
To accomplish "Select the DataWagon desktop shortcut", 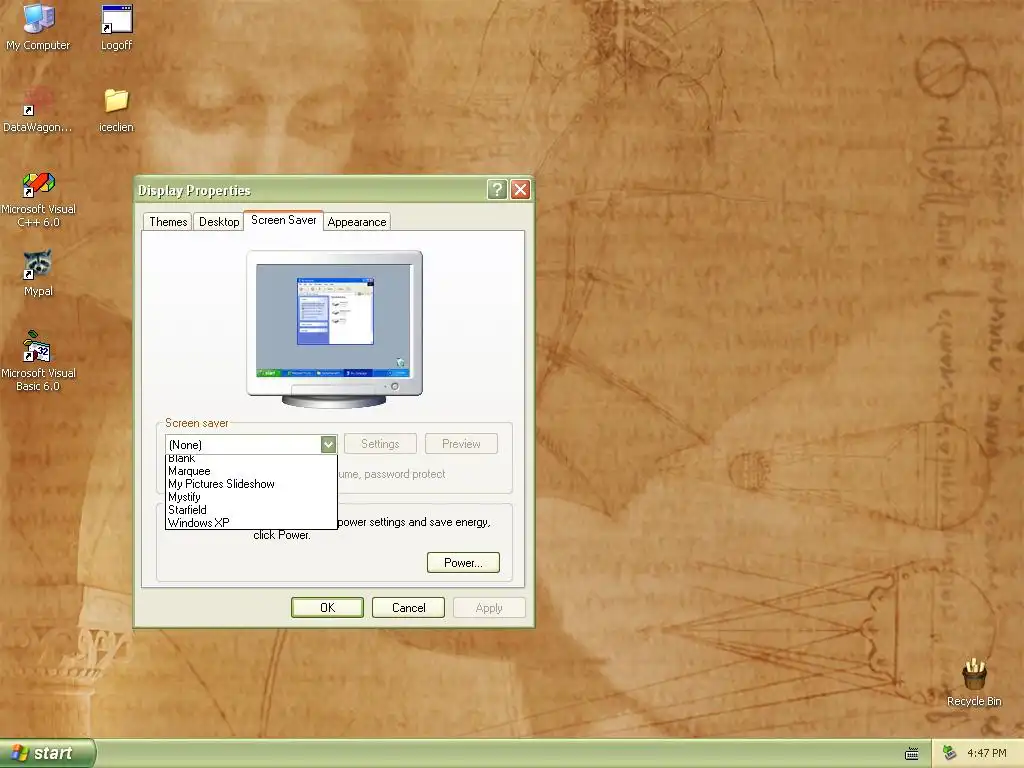I will click(38, 109).
